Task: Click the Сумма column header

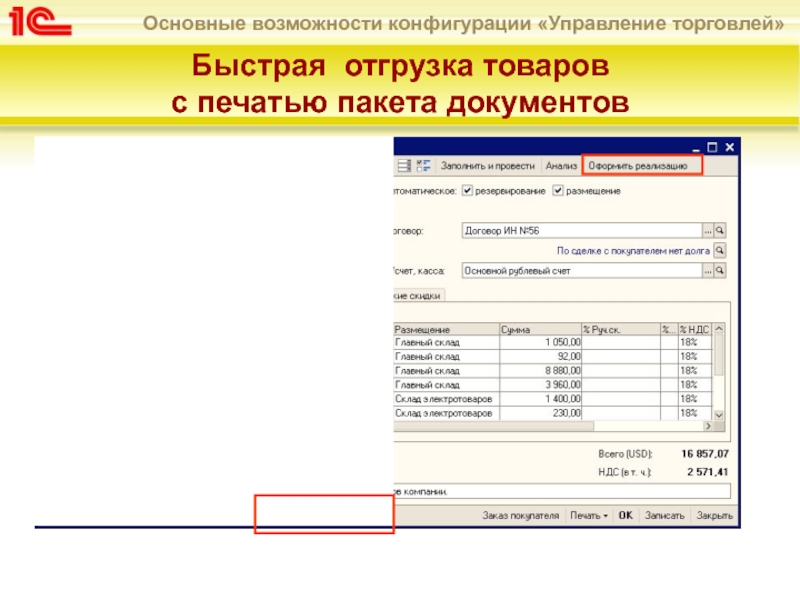Action: pyautogui.click(x=541, y=330)
